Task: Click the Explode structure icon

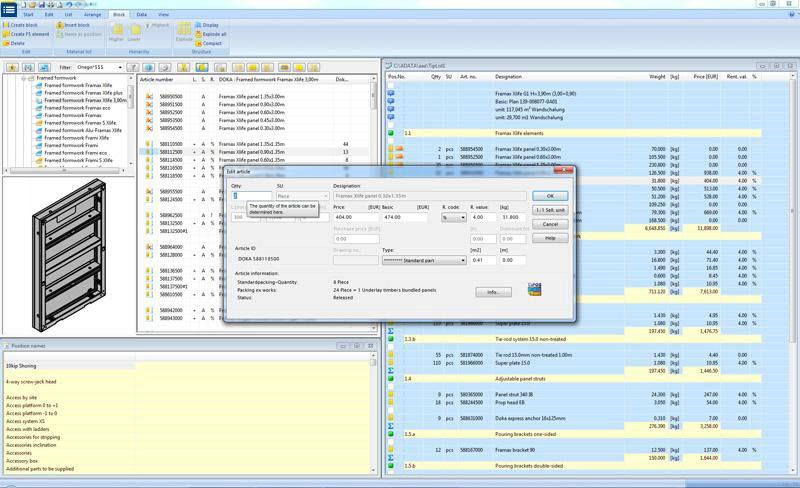Action: [x=184, y=30]
